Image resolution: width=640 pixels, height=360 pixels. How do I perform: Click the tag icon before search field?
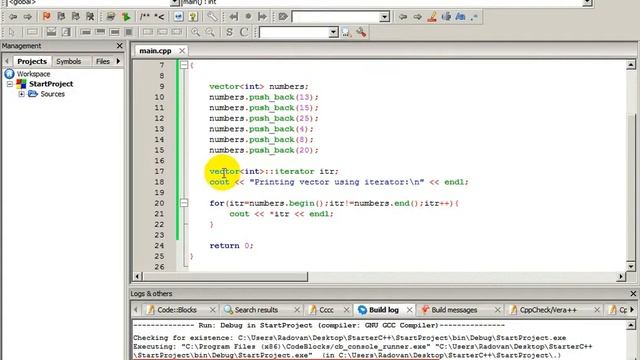(x=283, y=17)
